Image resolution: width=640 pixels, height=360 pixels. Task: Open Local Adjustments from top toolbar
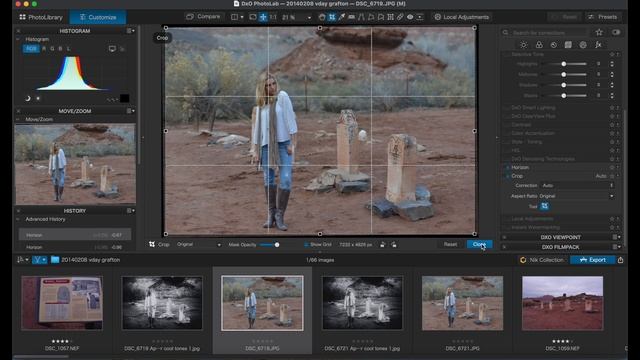point(462,17)
